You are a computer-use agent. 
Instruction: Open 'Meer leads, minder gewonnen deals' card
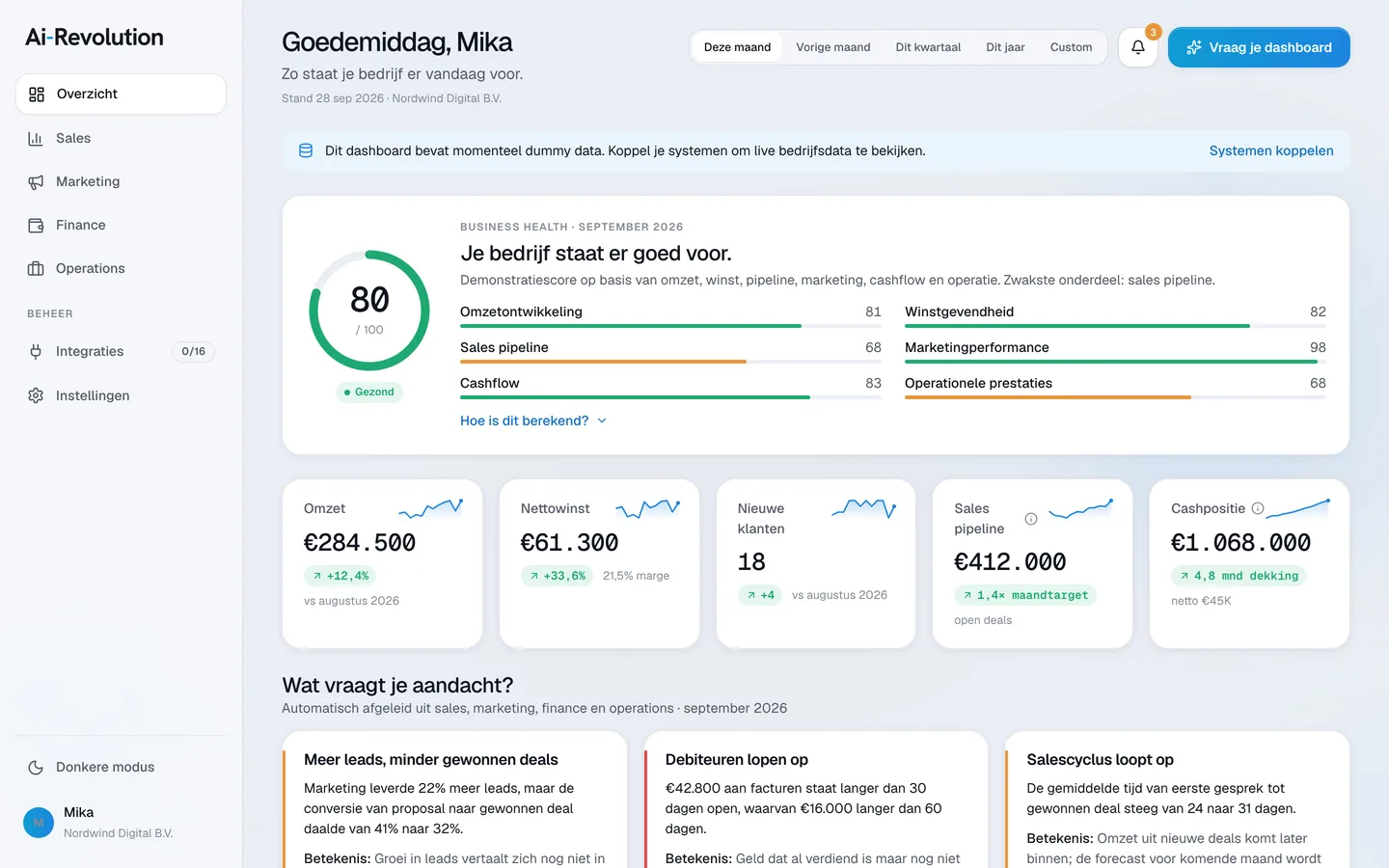click(454, 800)
